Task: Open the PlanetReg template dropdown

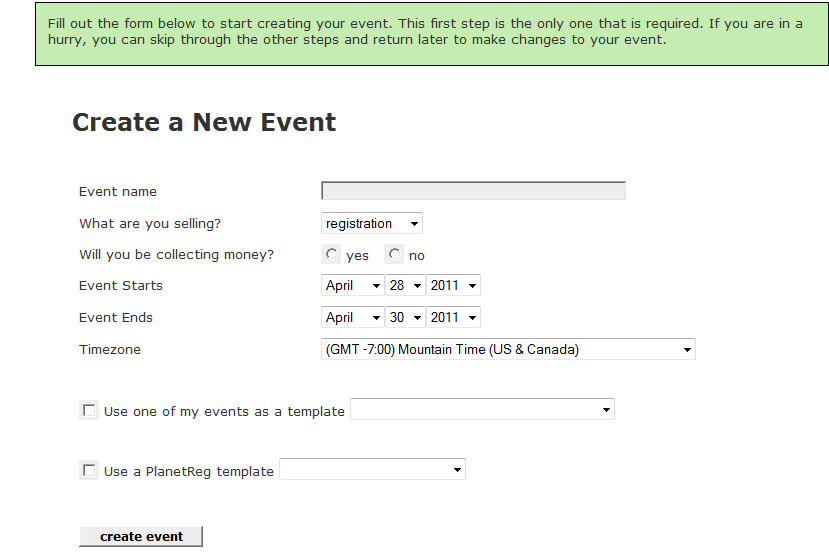Action: coord(372,469)
